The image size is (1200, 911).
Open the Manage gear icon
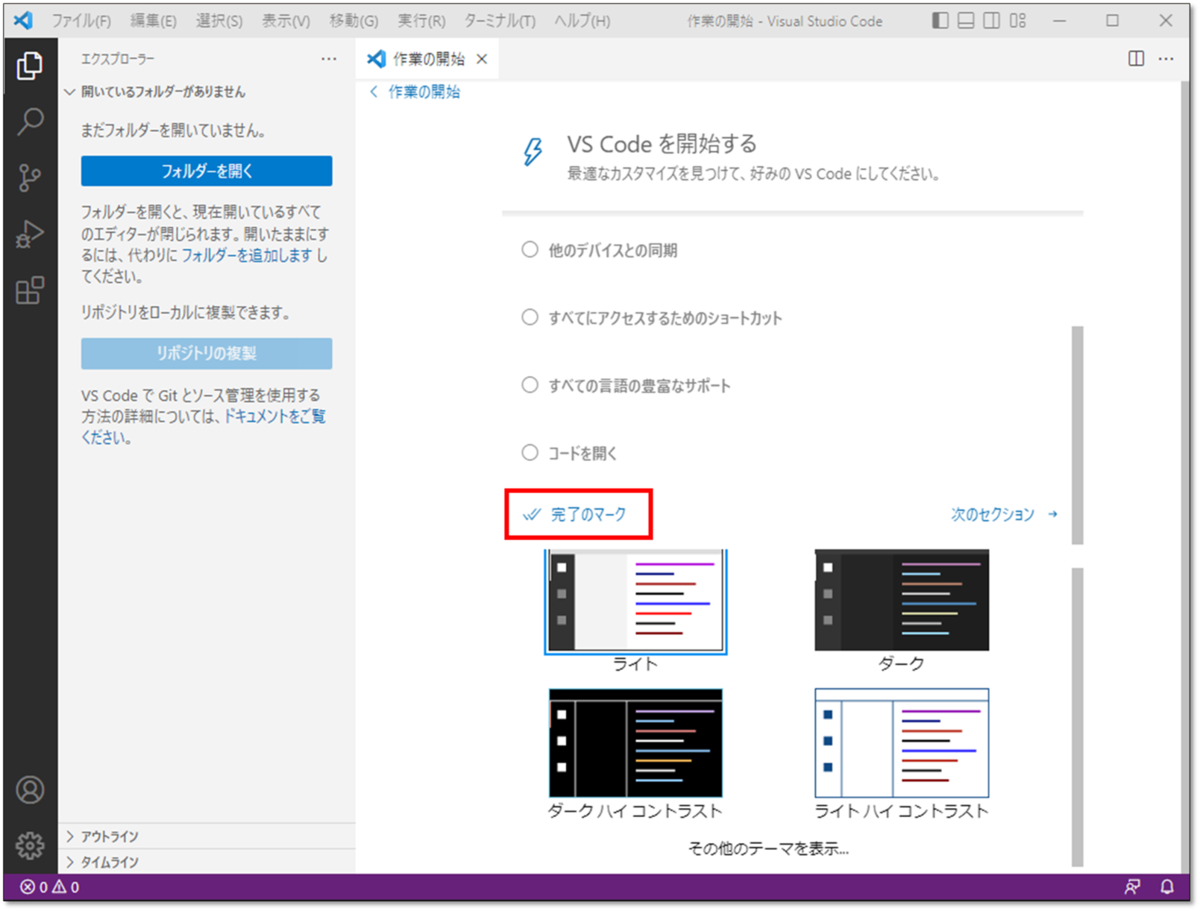click(x=30, y=844)
